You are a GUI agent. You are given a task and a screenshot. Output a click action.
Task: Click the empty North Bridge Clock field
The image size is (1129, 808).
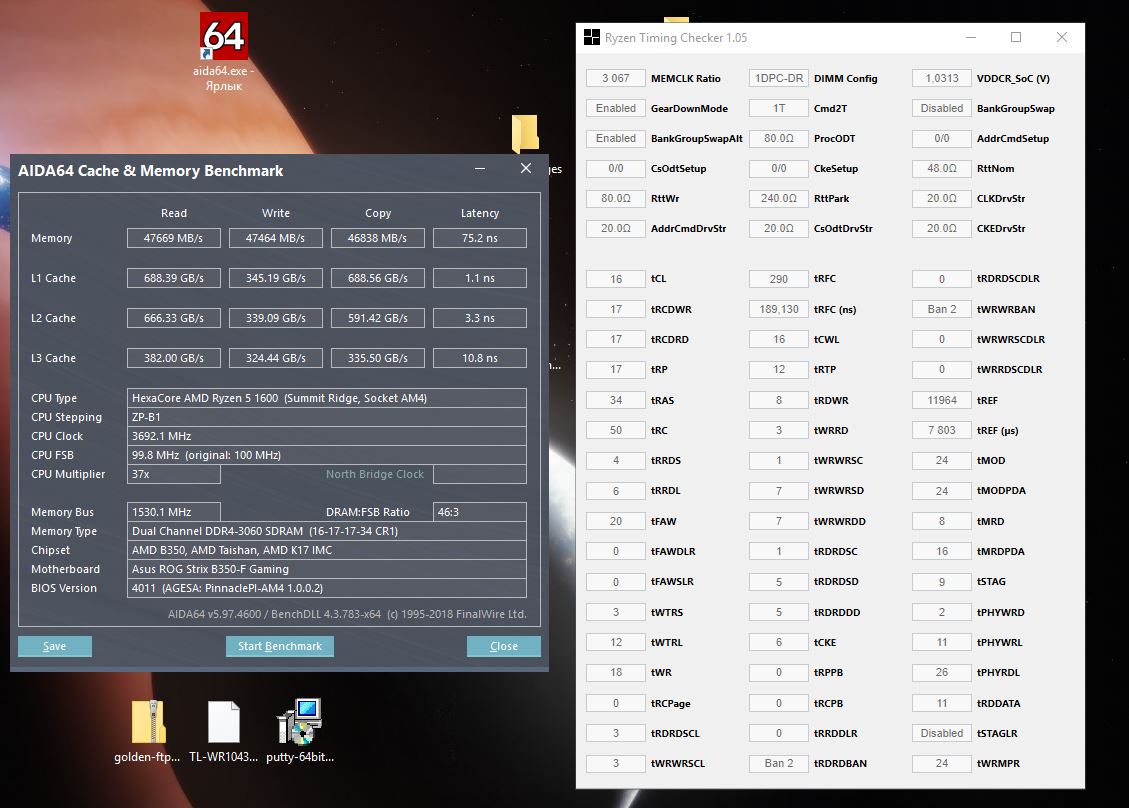480,474
